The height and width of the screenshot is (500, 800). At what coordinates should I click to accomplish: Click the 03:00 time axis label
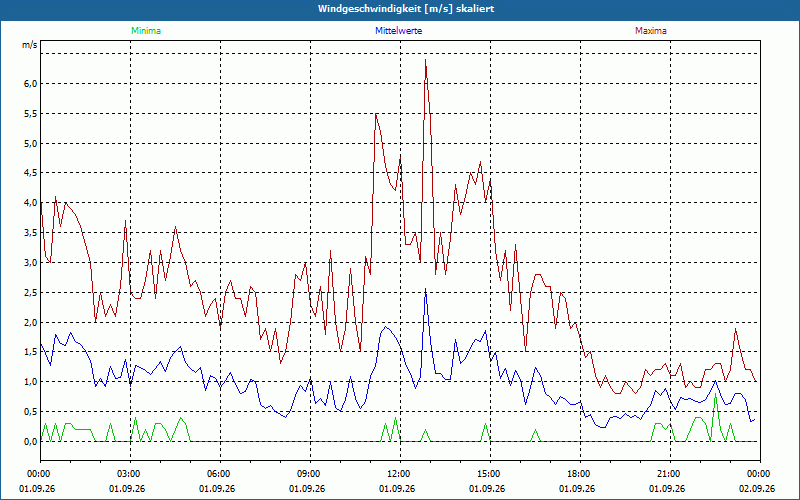[x=130, y=474]
